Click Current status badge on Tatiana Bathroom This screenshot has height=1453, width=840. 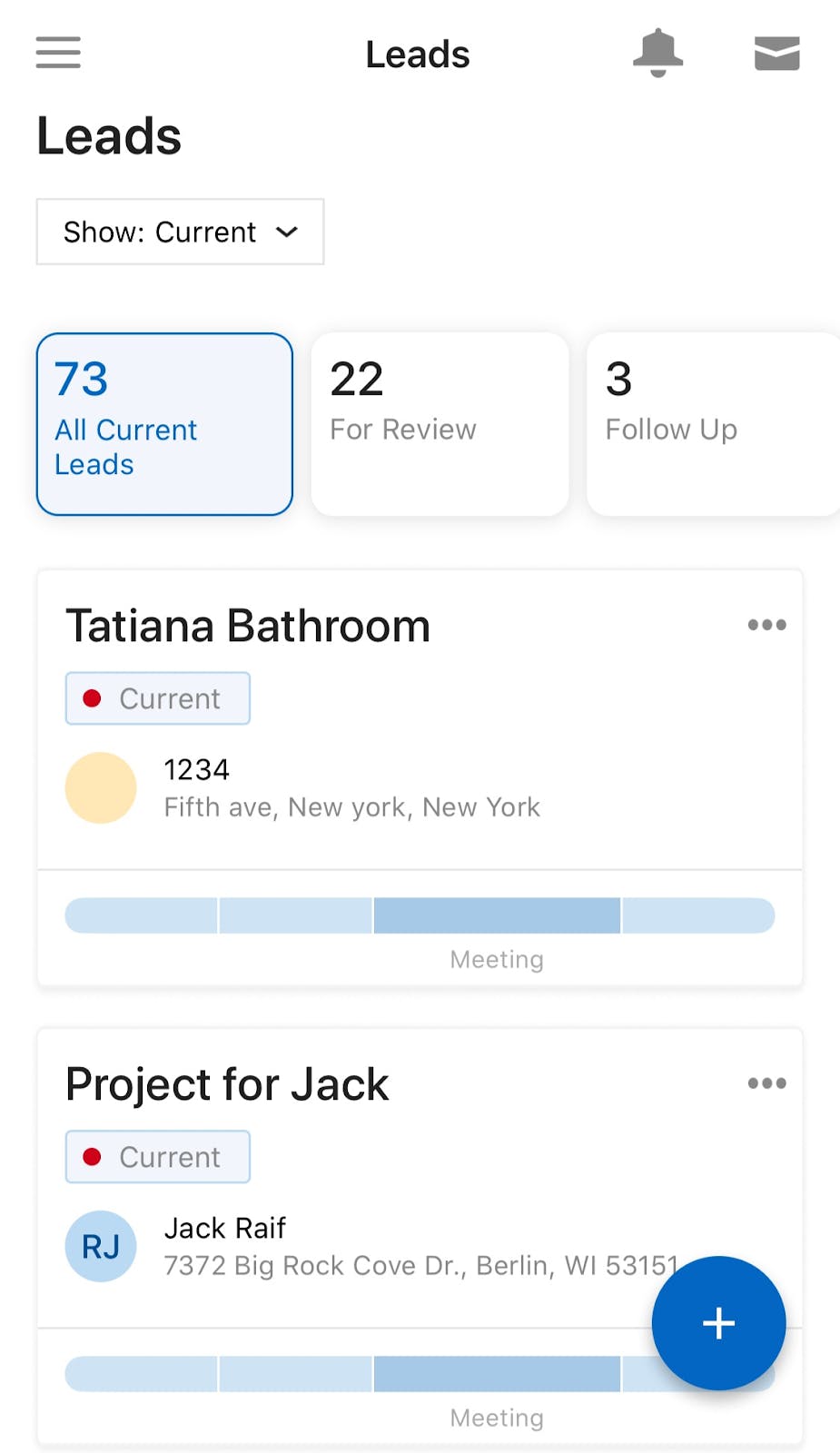pos(158,698)
